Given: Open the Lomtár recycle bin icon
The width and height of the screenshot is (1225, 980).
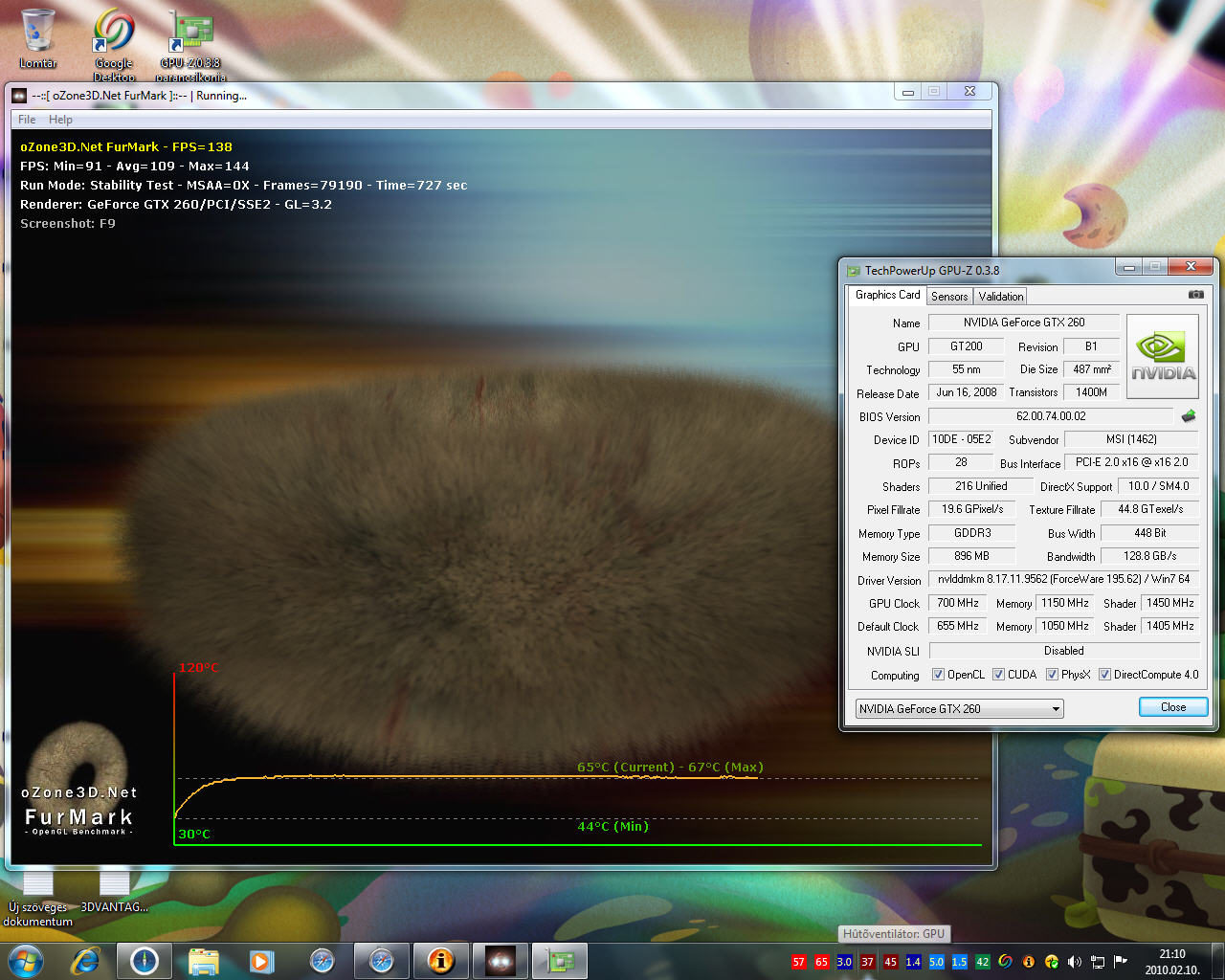Looking at the screenshot, I should [x=37, y=38].
